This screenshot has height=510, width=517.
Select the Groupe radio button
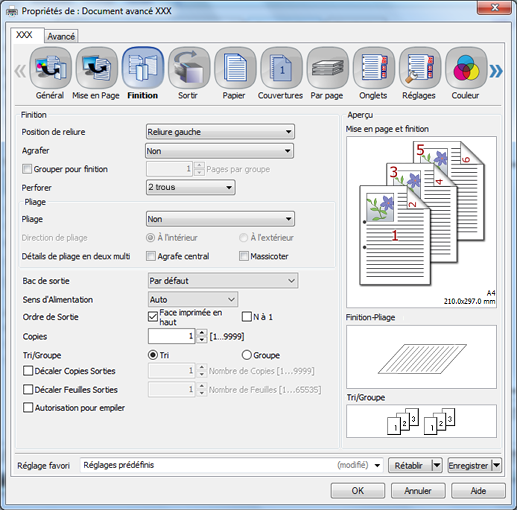coord(246,355)
